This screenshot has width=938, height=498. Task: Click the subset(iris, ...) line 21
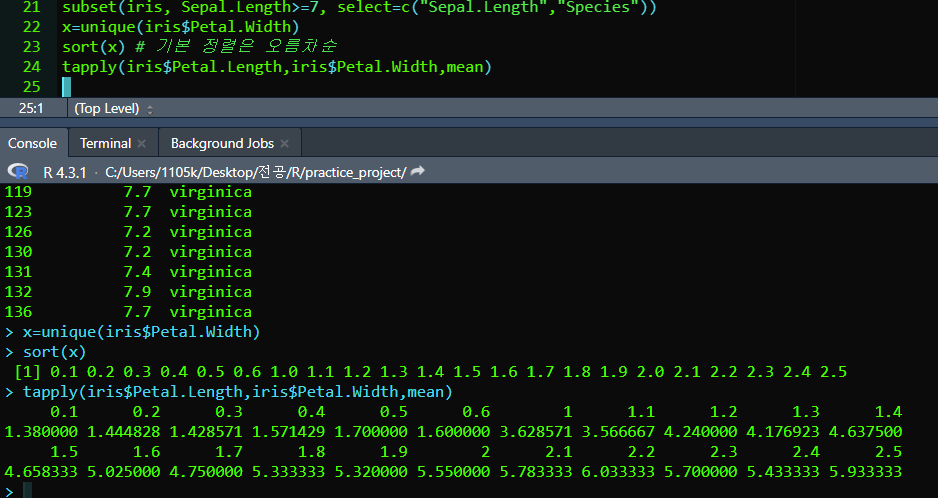tap(359, 7)
